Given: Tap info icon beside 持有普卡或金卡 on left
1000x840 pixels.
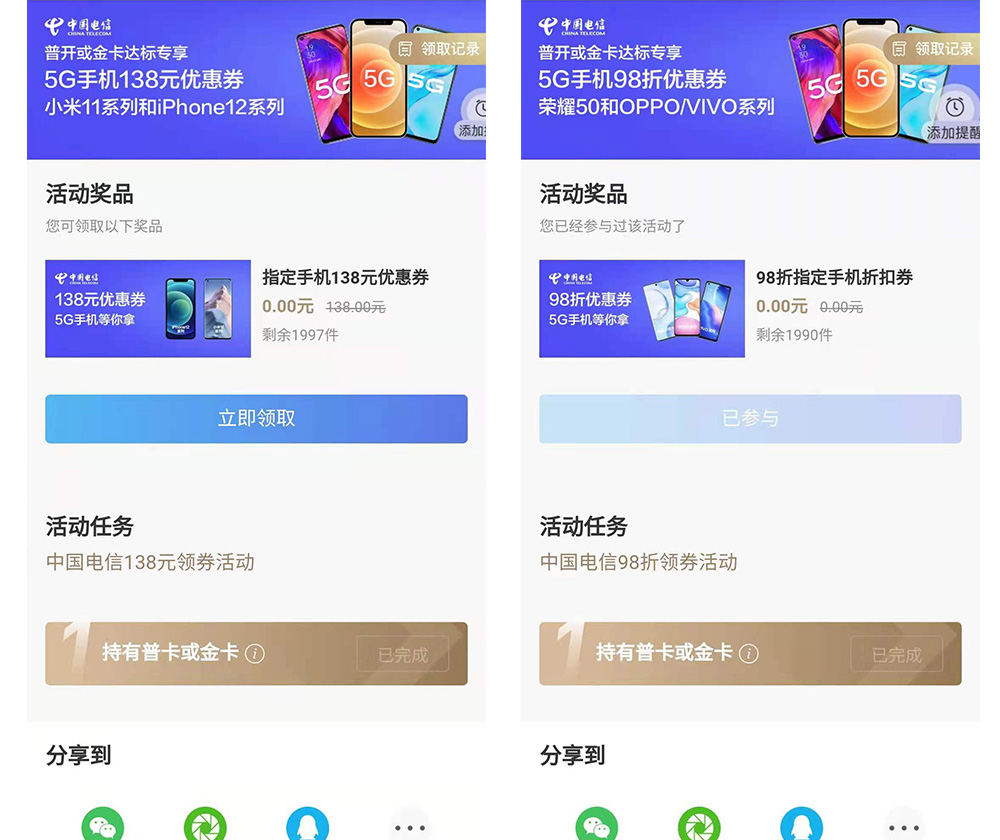Looking at the screenshot, I should 254,654.
